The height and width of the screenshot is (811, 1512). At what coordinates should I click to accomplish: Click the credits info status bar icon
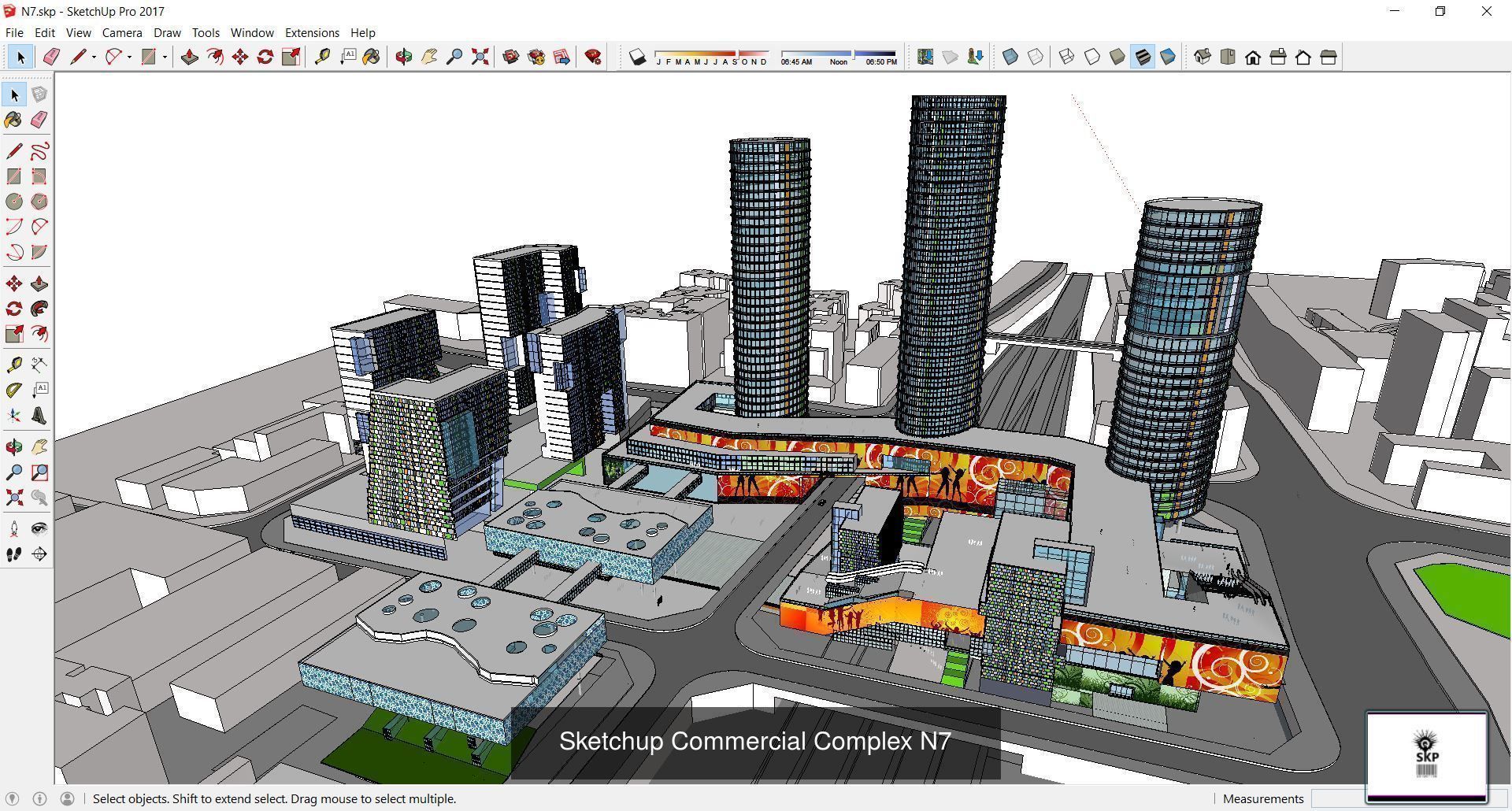(39, 798)
